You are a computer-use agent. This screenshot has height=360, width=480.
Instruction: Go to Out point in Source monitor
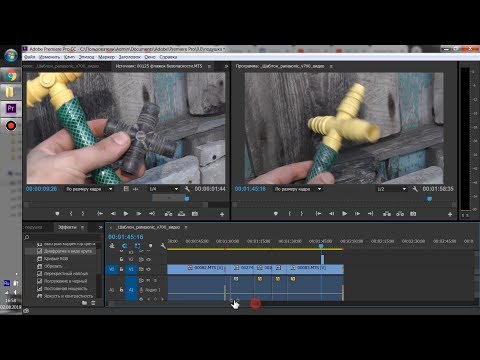(152, 214)
